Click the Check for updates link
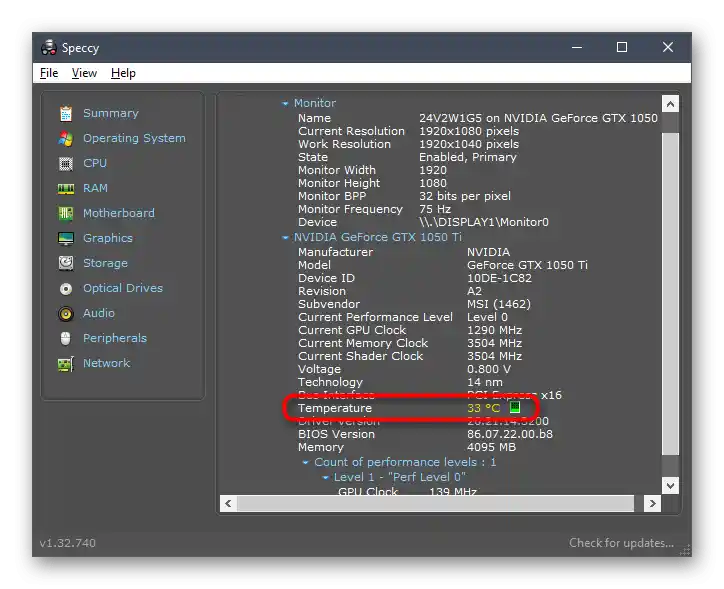 (x=621, y=543)
